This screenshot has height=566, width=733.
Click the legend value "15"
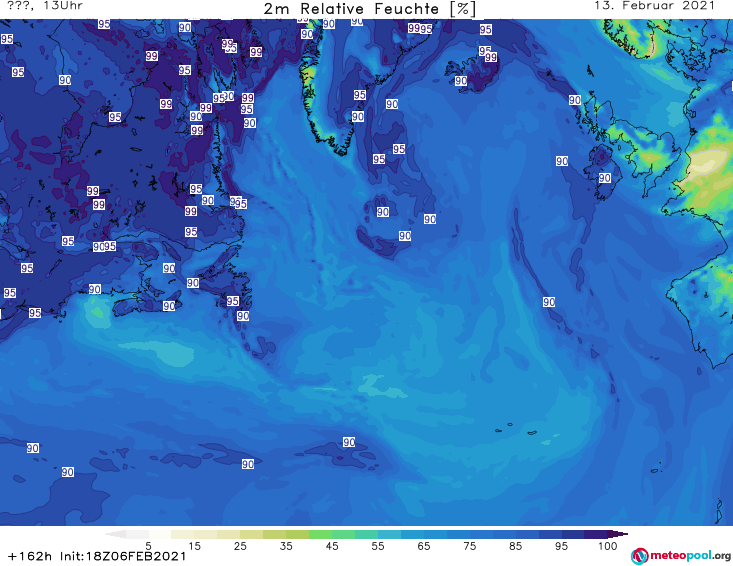point(194,546)
